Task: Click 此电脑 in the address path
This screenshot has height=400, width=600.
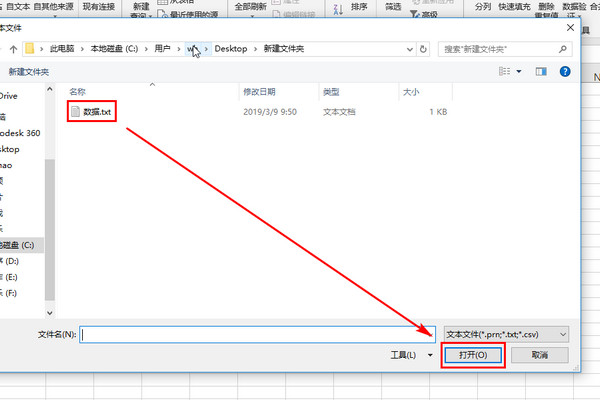Action: coord(62,49)
